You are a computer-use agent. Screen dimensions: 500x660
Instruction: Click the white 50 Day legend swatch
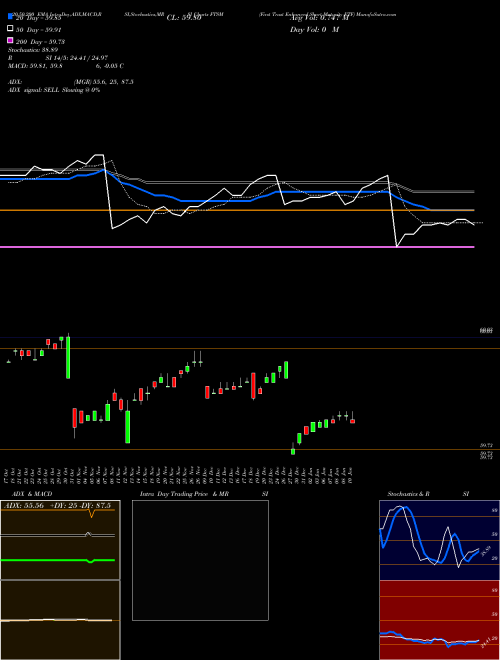(x=10, y=29)
